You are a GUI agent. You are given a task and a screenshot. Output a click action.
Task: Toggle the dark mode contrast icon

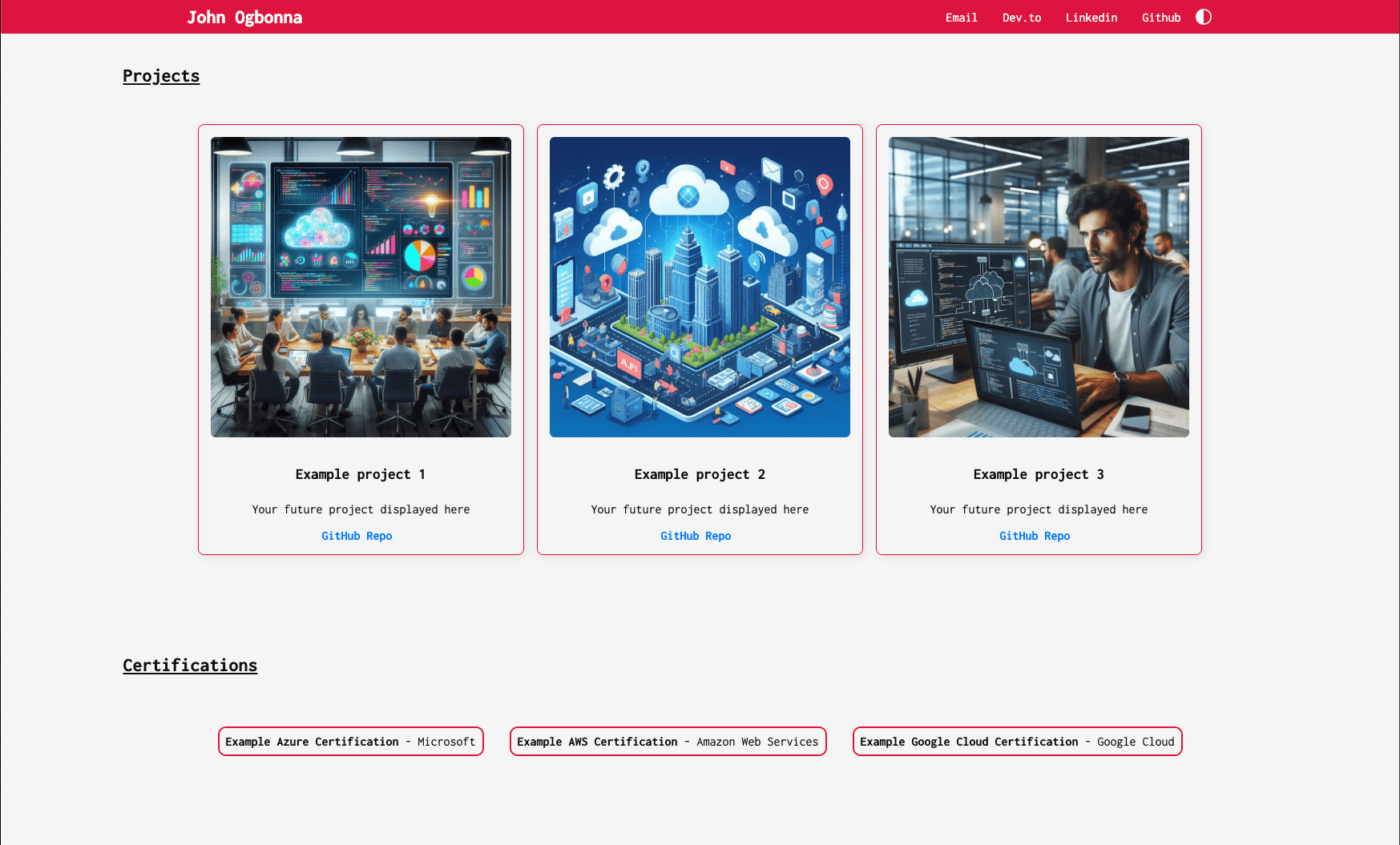pos(1203,17)
